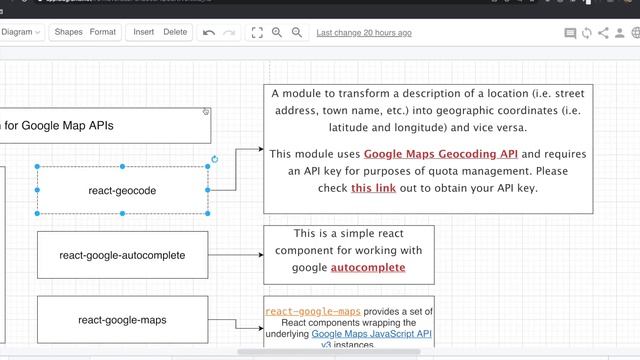This screenshot has height=360, width=640.
Task: Grab bottom-middle handle of react-geocode selection
Action: pos(122,213)
